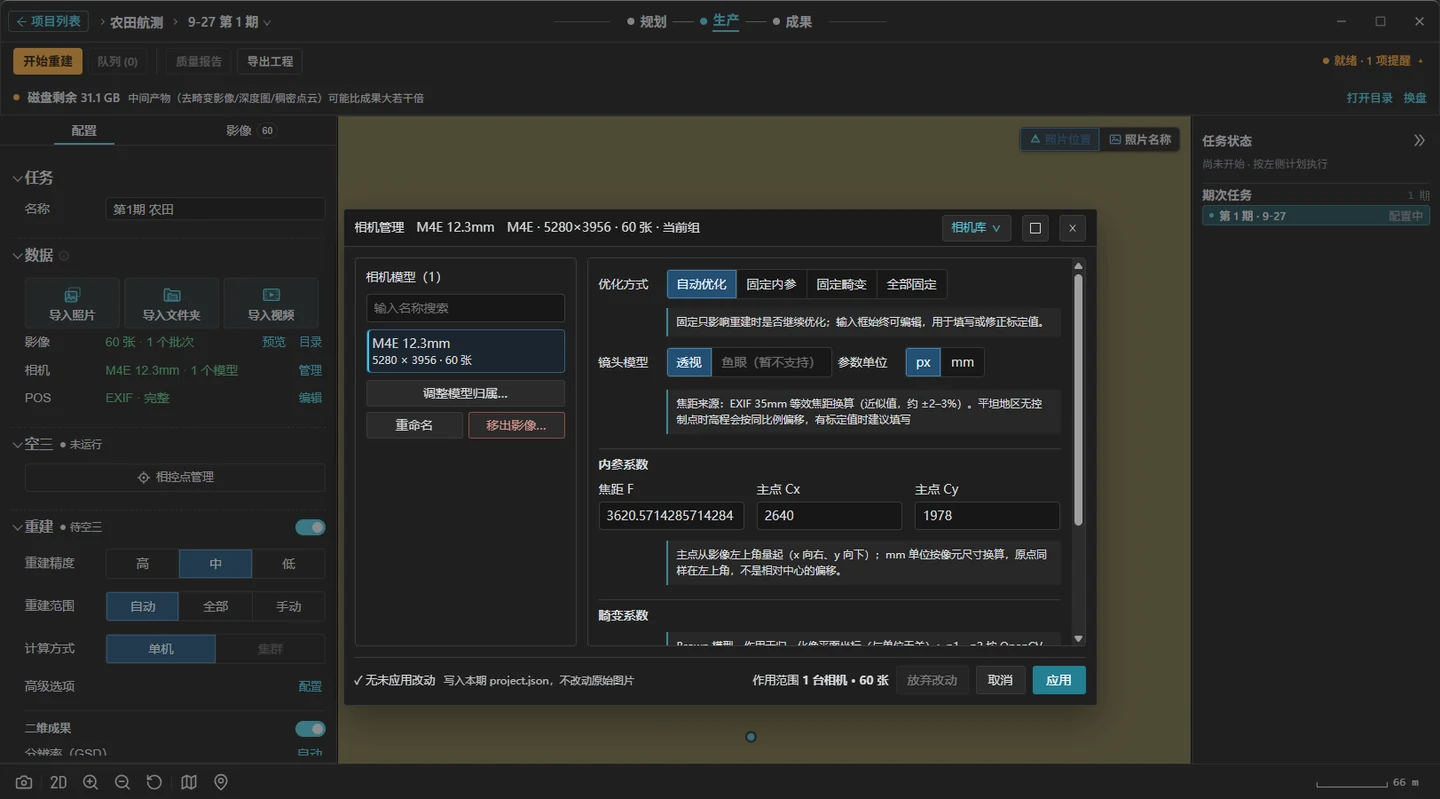Go to the 成果 stage
Image resolution: width=1440 pixels, height=799 pixels.
tap(792, 22)
